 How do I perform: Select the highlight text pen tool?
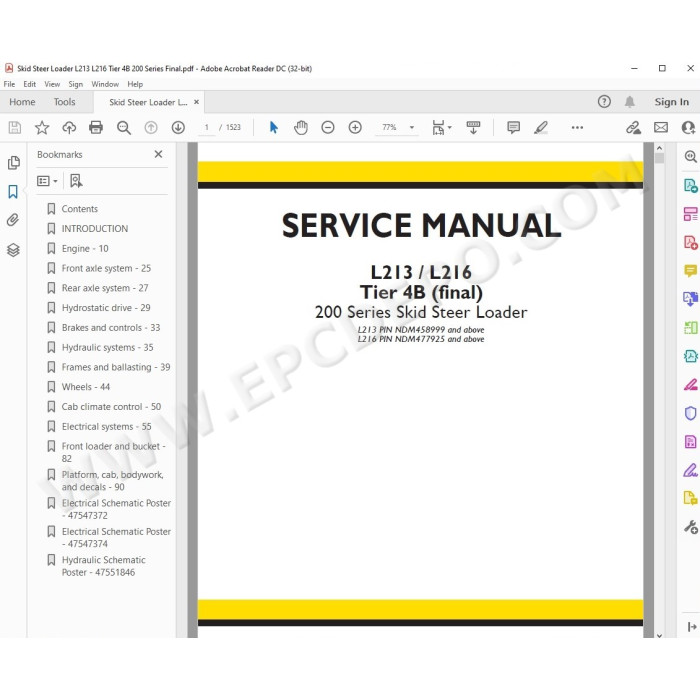point(541,128)
